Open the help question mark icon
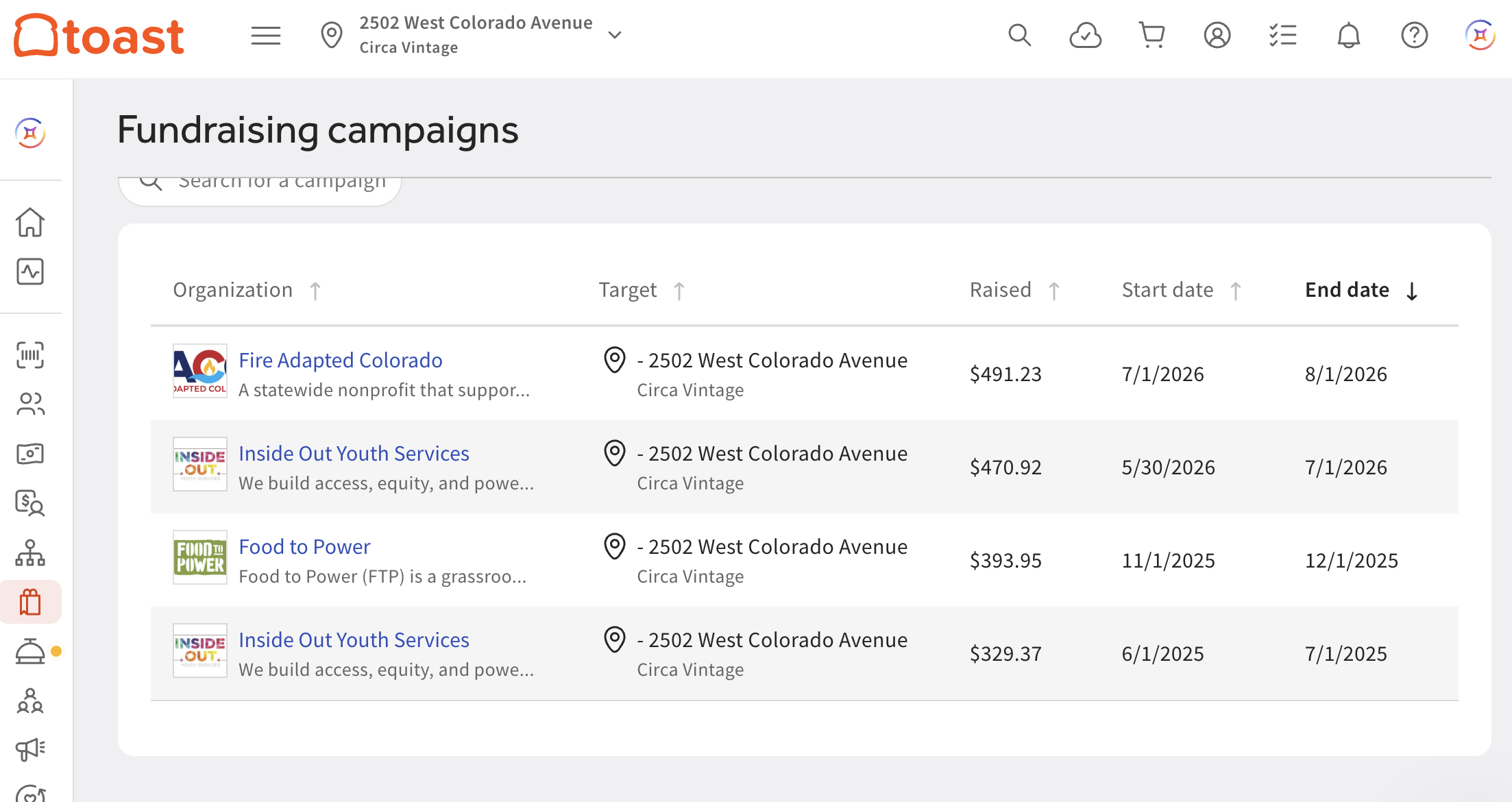 tap(1414, 35)
